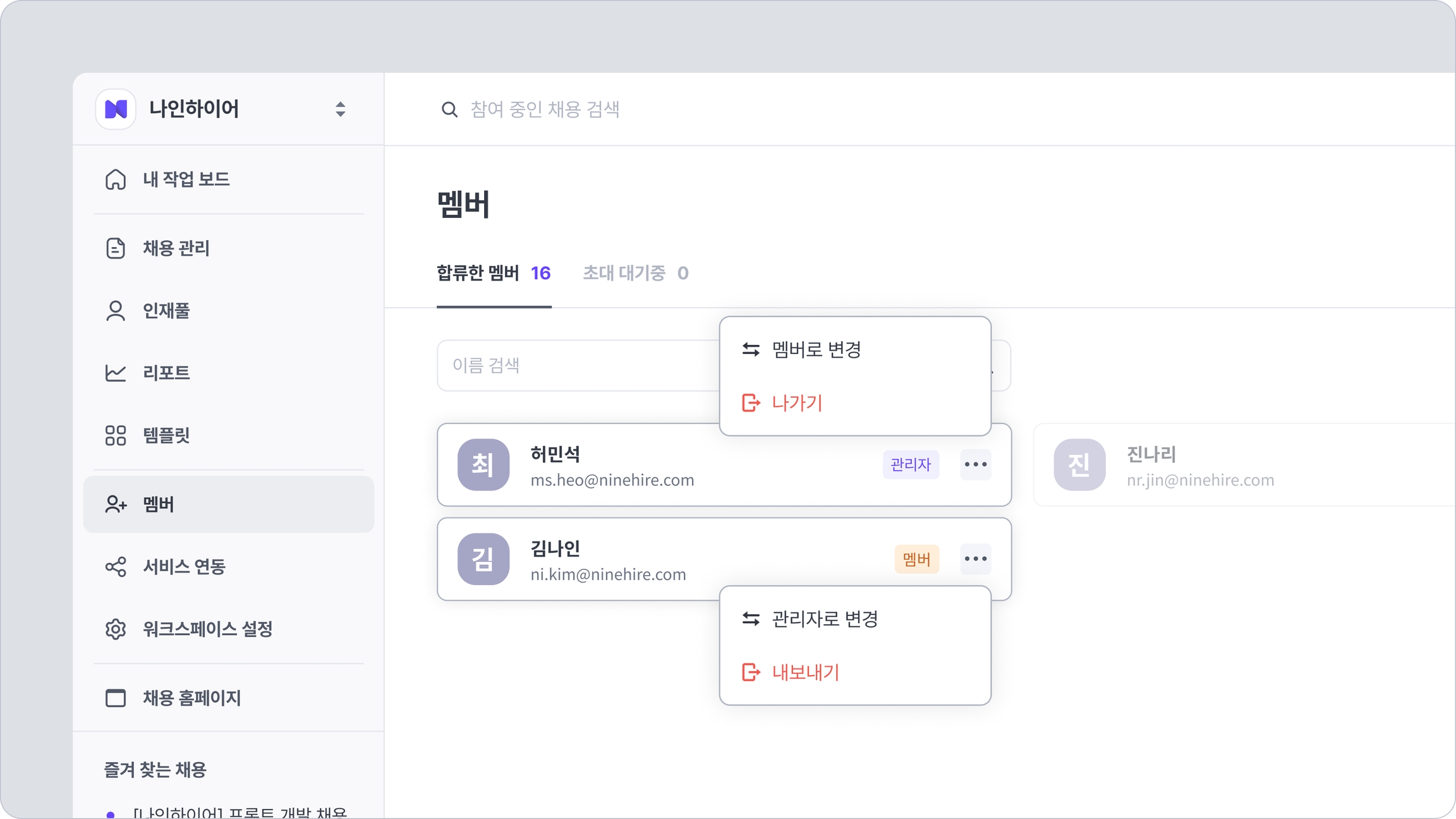
Task: Expand the 나인하이어 workspace switcher
Action: tap(340, 109)
